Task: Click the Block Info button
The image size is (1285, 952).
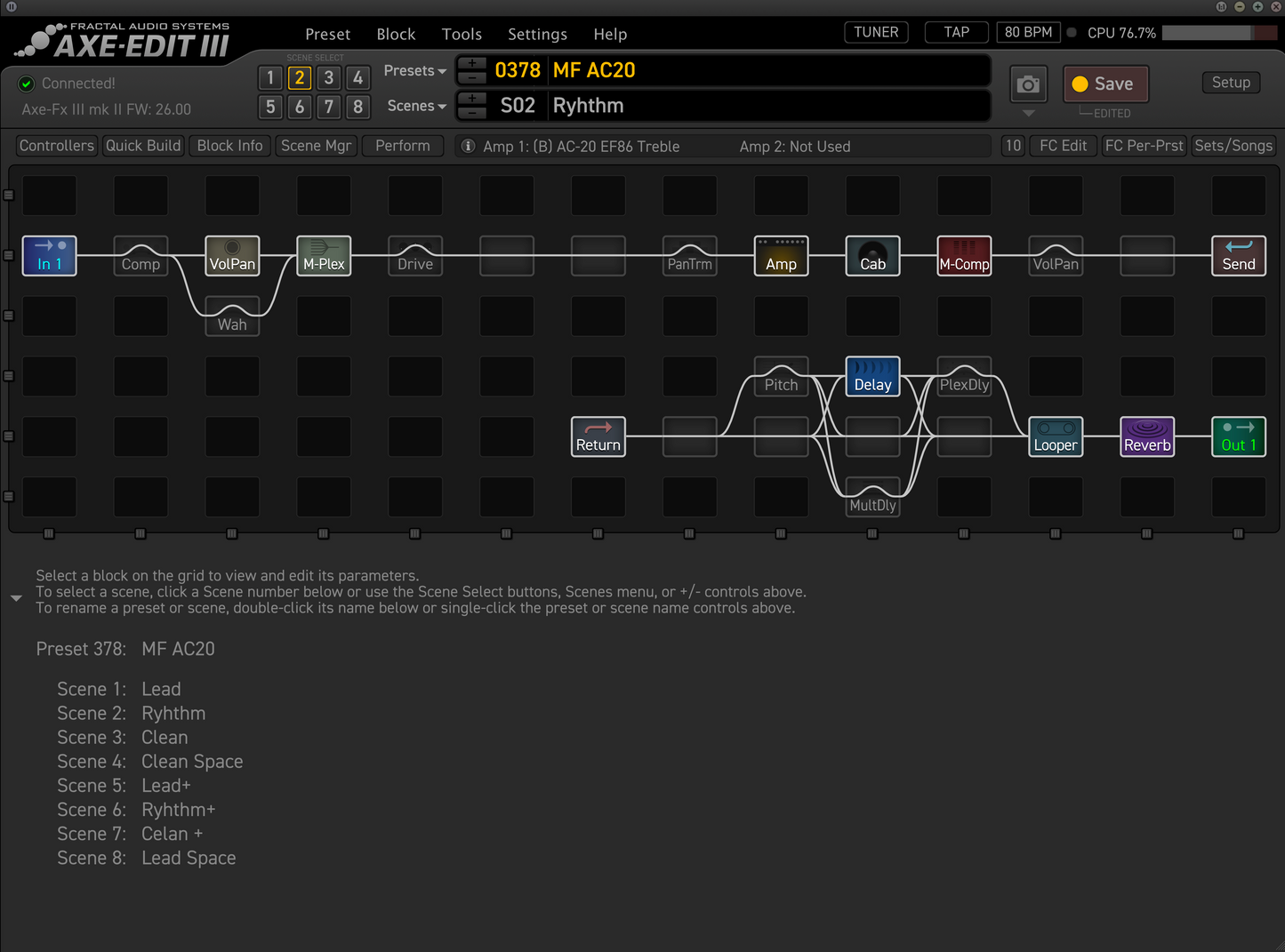Action: 230,146
